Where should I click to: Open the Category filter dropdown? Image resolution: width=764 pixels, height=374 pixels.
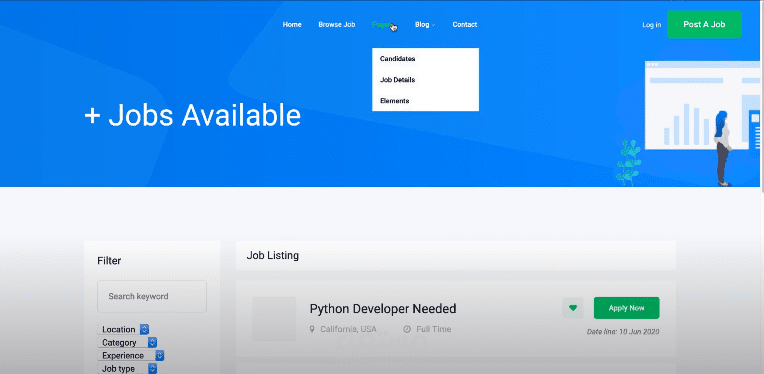[x=127, y=342]
